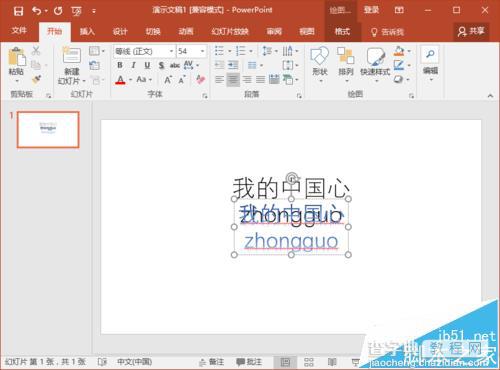Toggle the Notes pane
500x370 pixels.
coord(211,362)
